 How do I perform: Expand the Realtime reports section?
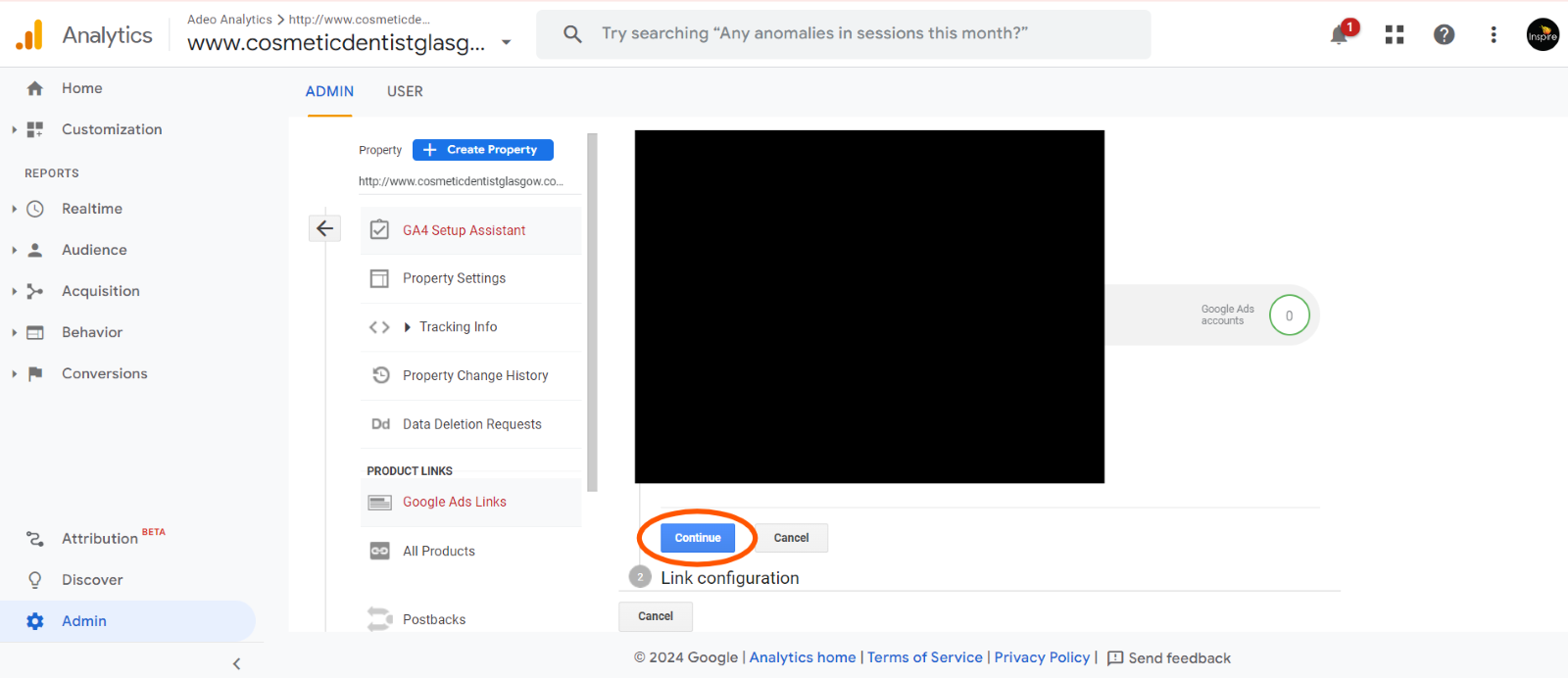(x=14, y=209)
